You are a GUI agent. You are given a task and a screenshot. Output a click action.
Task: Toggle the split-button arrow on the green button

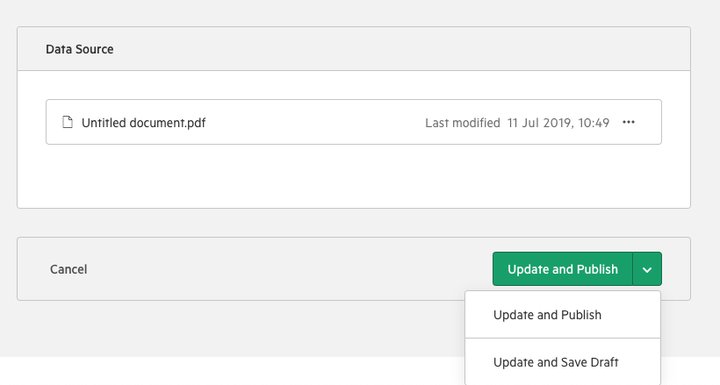pyautogui.click(x=647, y=269)
